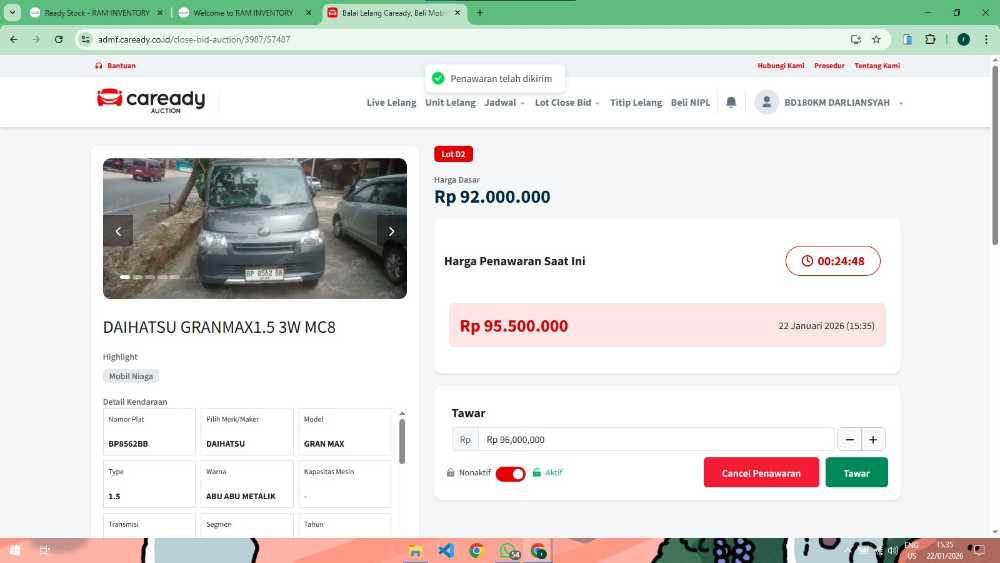Reload the page with the refresh icon
Viewport: 1000px width, 563px height.
59,39
